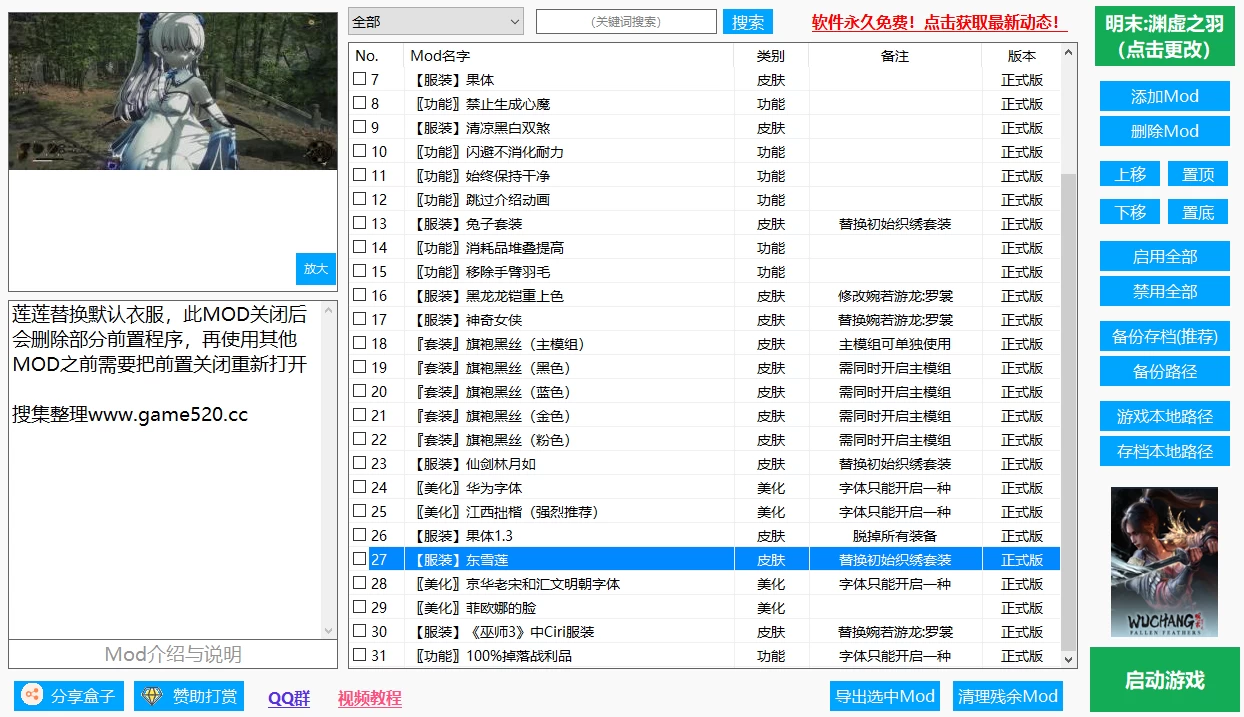
Task: Click the Wuchang game cover thumbnail
Action: [1164, 562]
